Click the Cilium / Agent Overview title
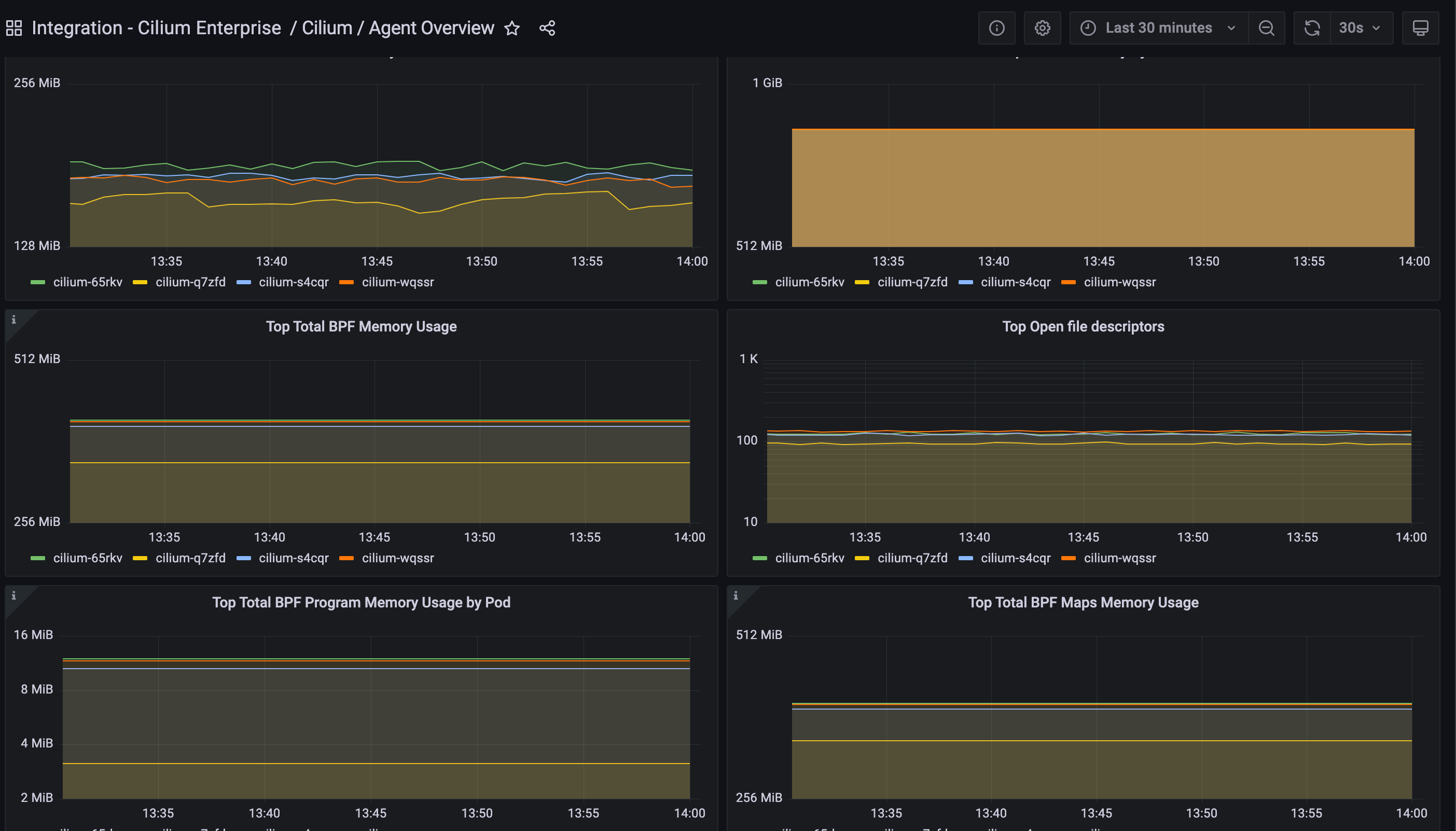The width and height of the screenshot is (1456, 831). click(x=398, y=28)
